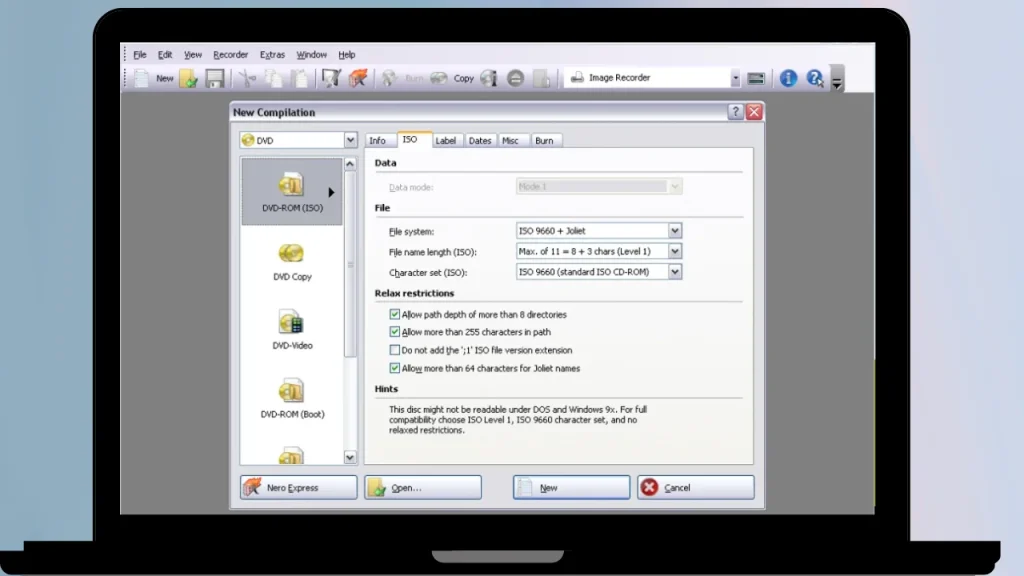Image resolution: width=1024 pixels, height=576 pixels.
Task: Click the compilation list scrollbar thumb
Action: click(350, 264)
